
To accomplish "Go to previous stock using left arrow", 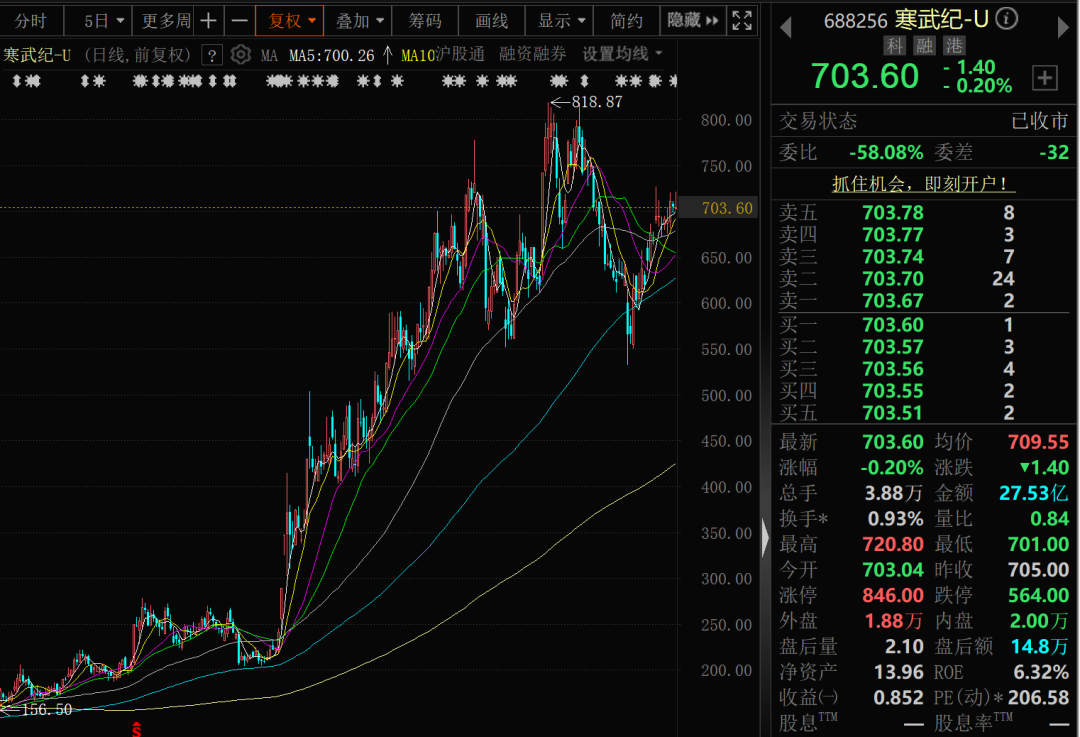I will tap(786, 27).
